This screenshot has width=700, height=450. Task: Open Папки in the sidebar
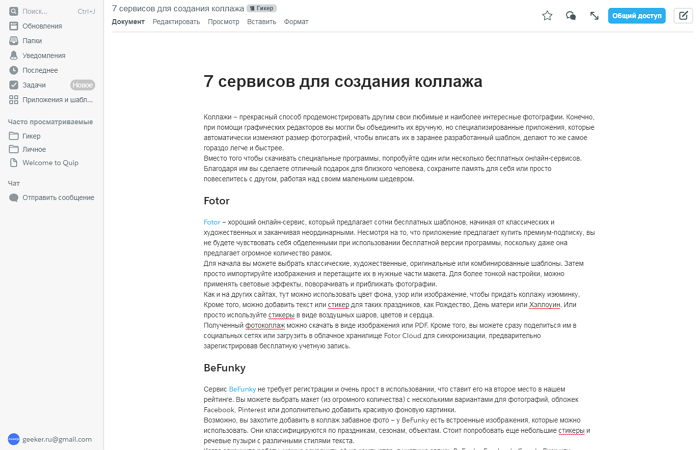(32, 41)
